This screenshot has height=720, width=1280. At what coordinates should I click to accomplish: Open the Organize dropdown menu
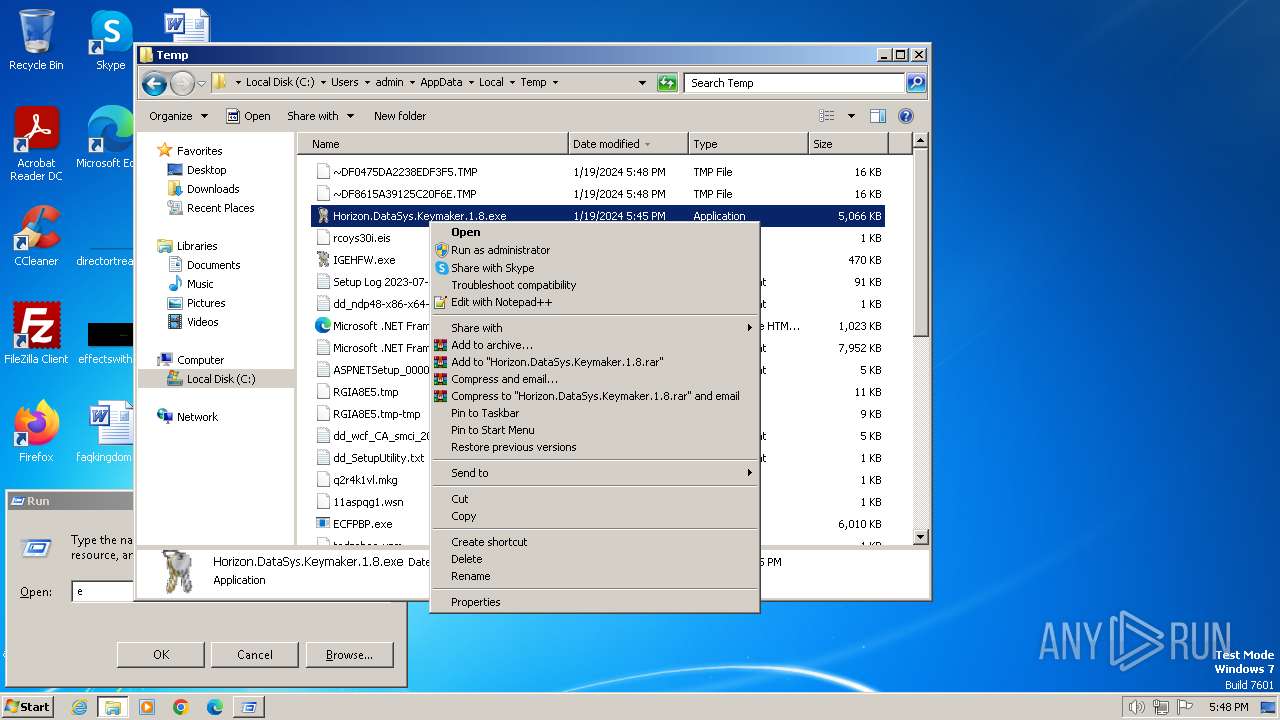pyautogui.click(x=178, y=116)
